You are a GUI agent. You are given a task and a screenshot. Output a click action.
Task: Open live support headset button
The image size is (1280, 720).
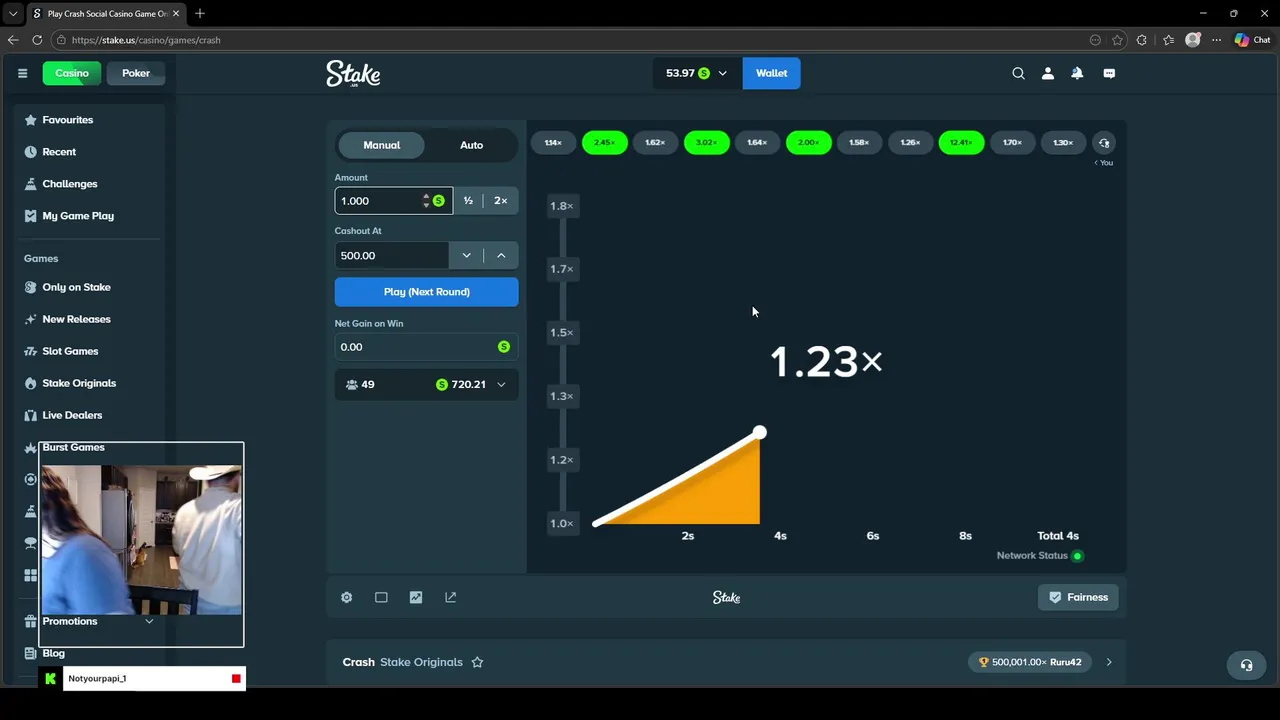pos(1246,665)
